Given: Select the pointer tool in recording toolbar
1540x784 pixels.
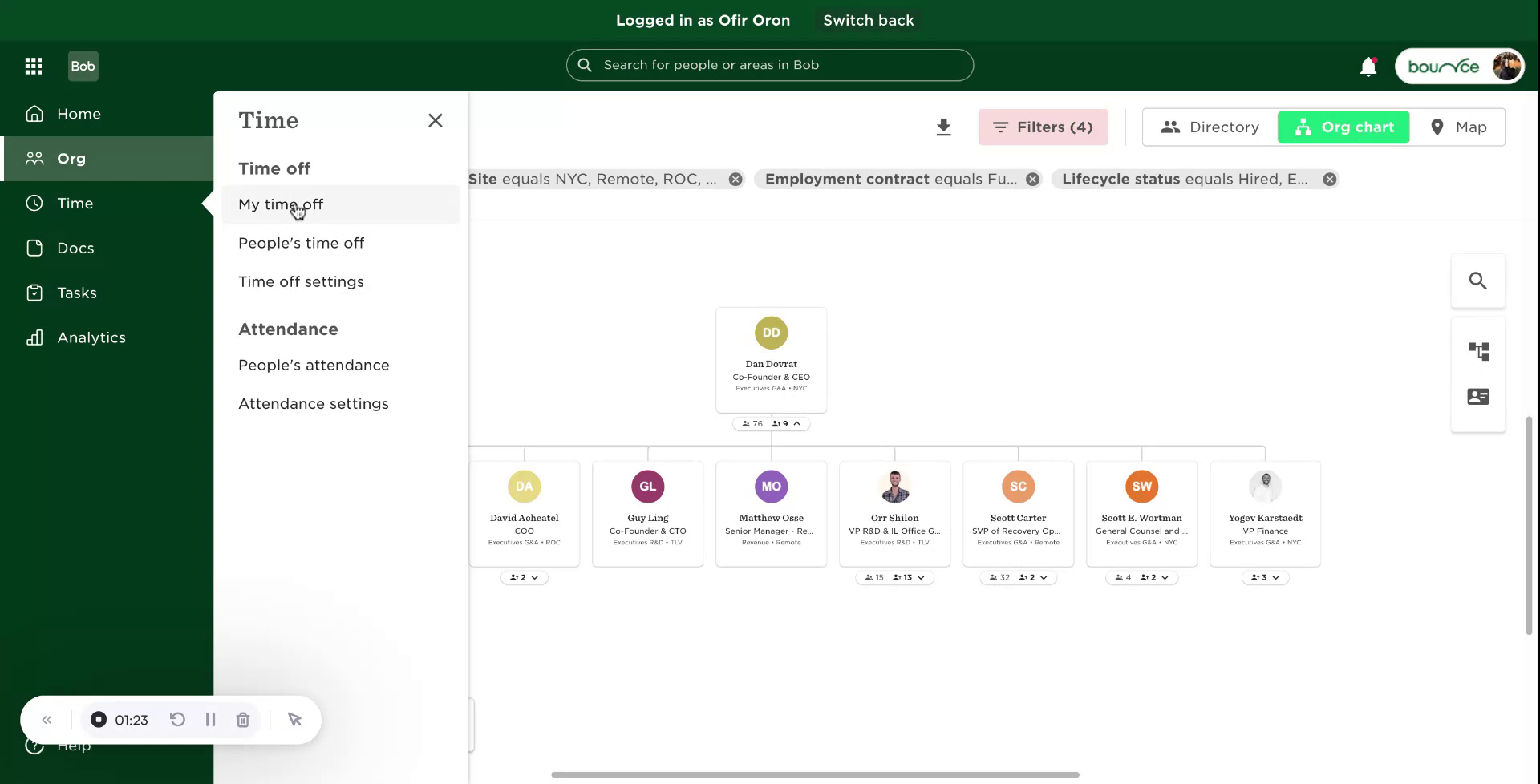Looking at the screenshot, I should pos(294,719).
